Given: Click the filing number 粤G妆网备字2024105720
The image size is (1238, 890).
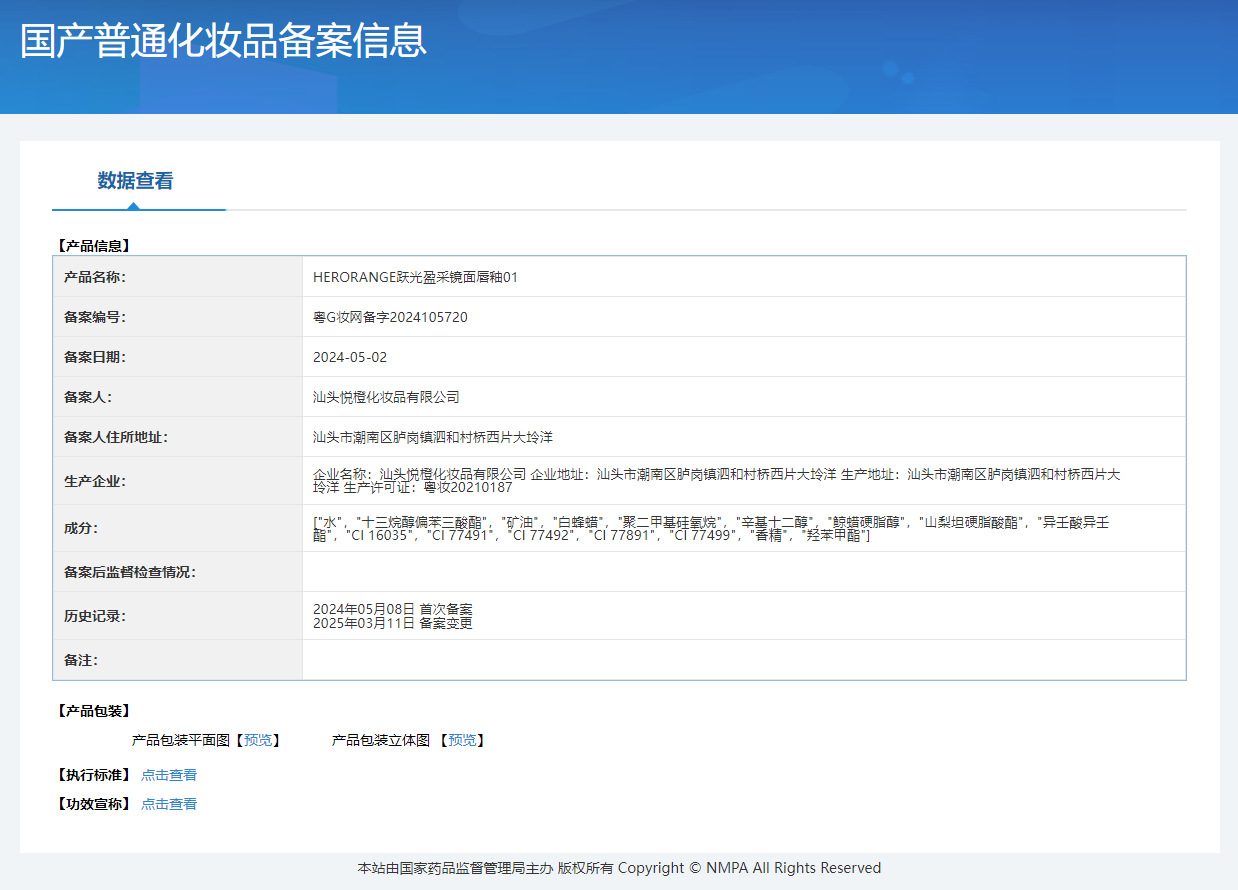Looking at the screenshot, I should 390,317.
